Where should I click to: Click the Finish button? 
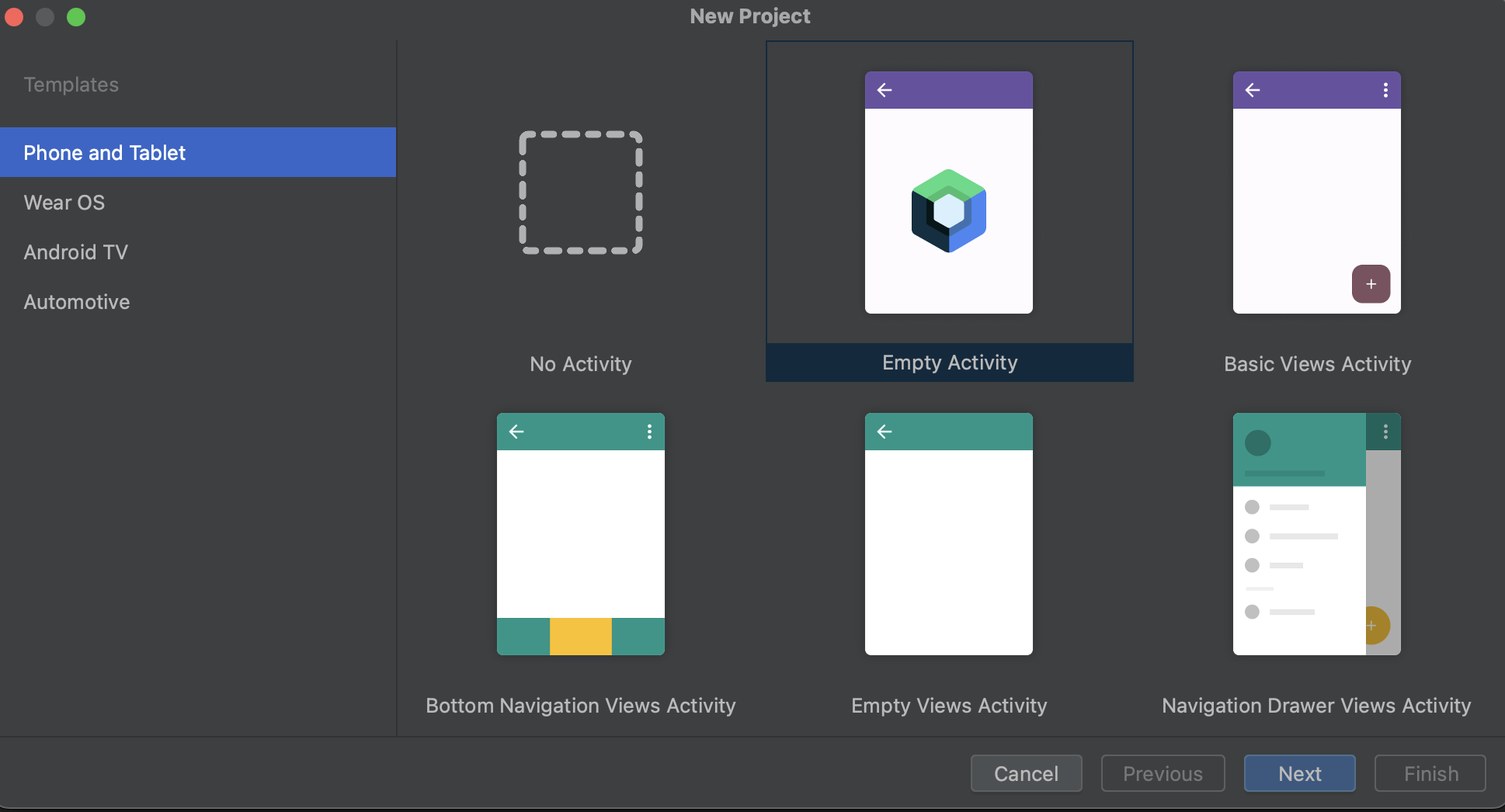(x=1430, y=773)
